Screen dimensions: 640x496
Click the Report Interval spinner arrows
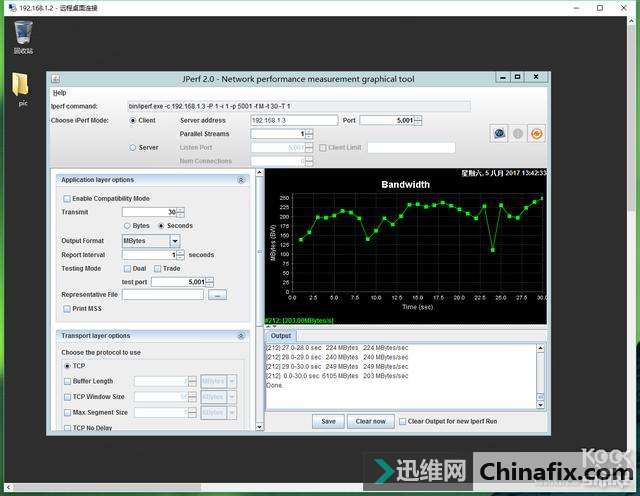click(x=180, y=255)
